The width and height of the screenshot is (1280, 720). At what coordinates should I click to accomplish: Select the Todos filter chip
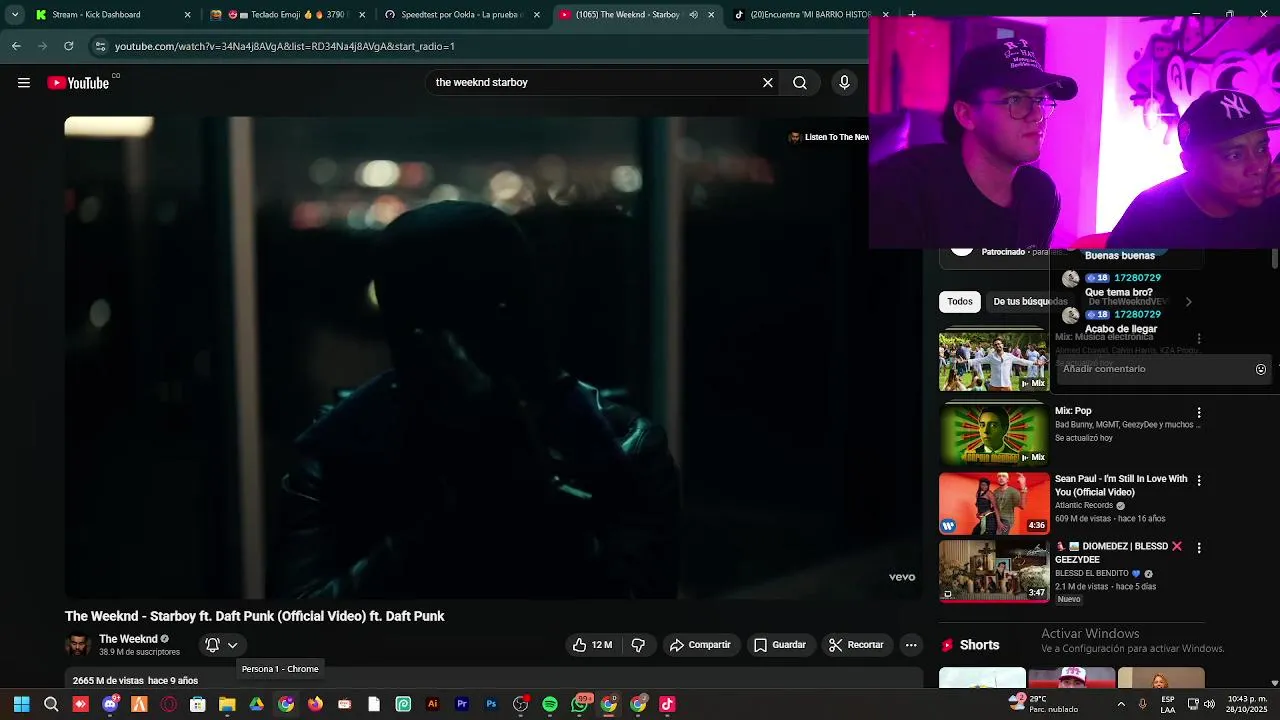(960, 302)
